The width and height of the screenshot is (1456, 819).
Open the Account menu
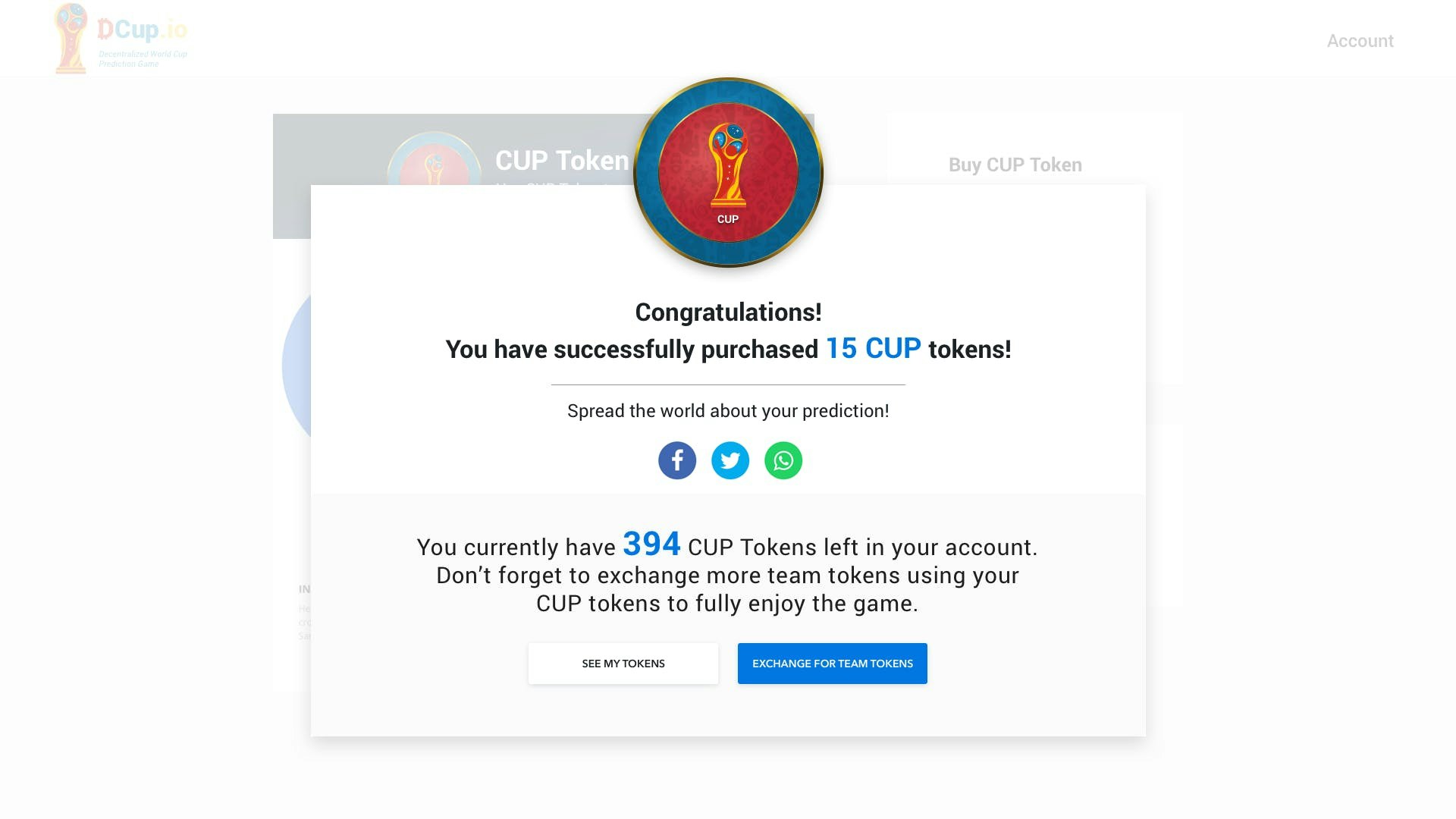1360,41
